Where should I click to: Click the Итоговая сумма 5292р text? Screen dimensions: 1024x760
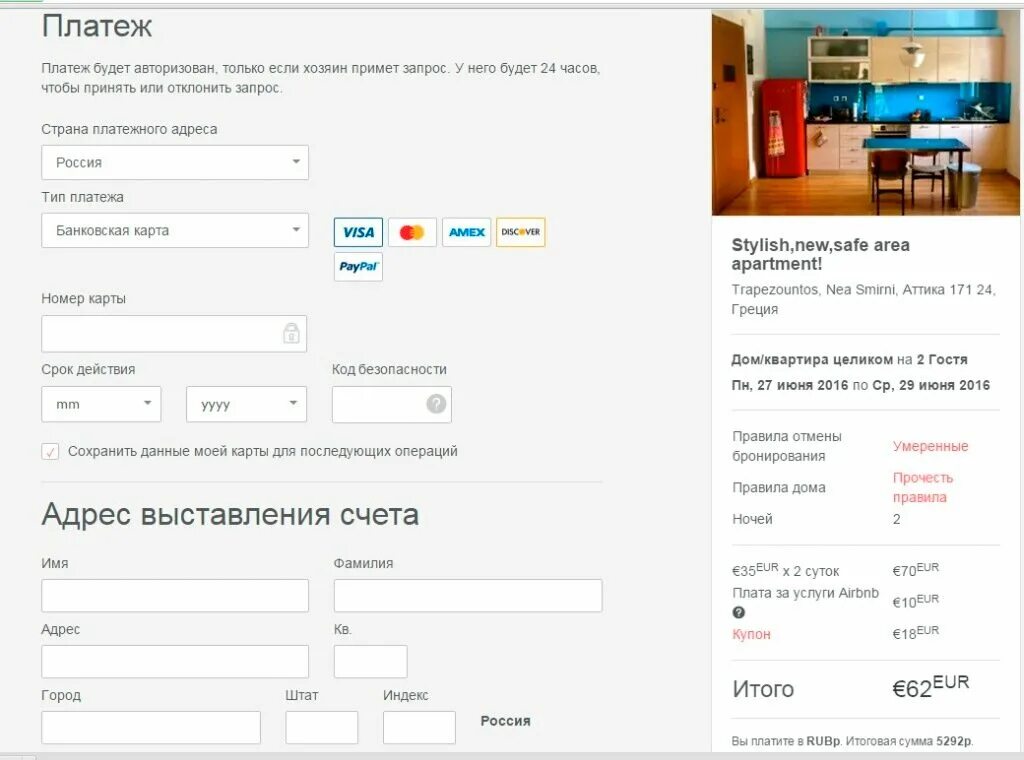(x=909, y=741)
